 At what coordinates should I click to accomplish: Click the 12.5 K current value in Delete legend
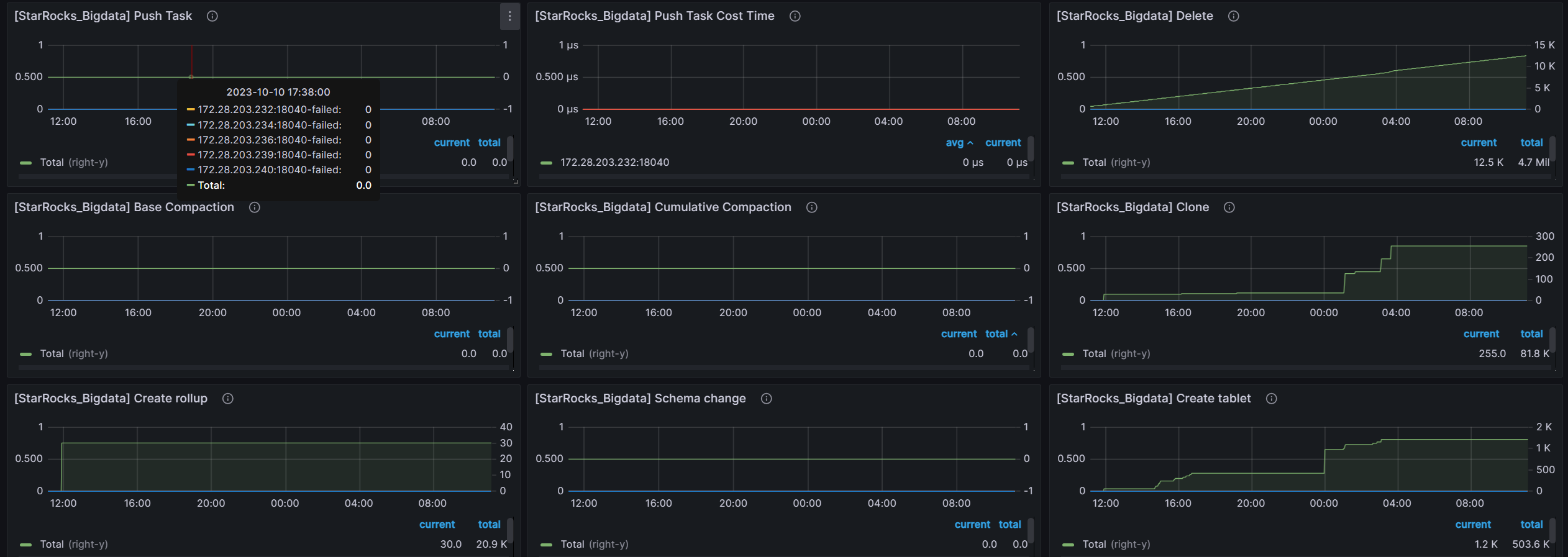pos(1488,163)
